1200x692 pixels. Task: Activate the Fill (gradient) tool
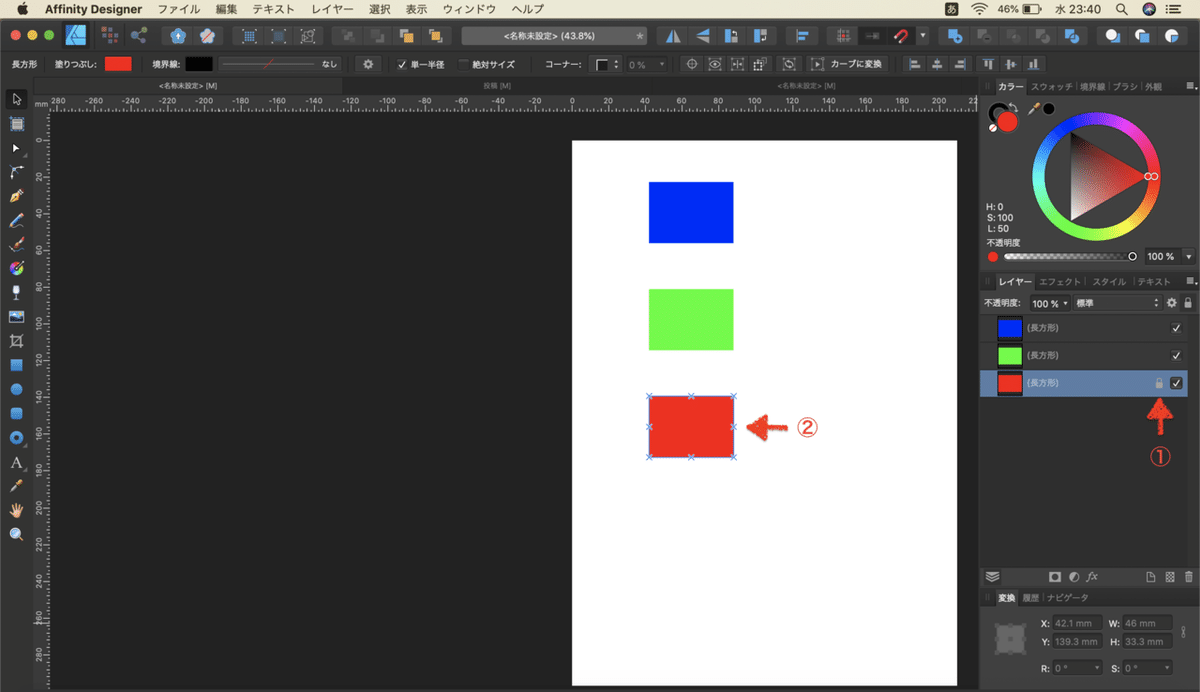pos(17,268)
